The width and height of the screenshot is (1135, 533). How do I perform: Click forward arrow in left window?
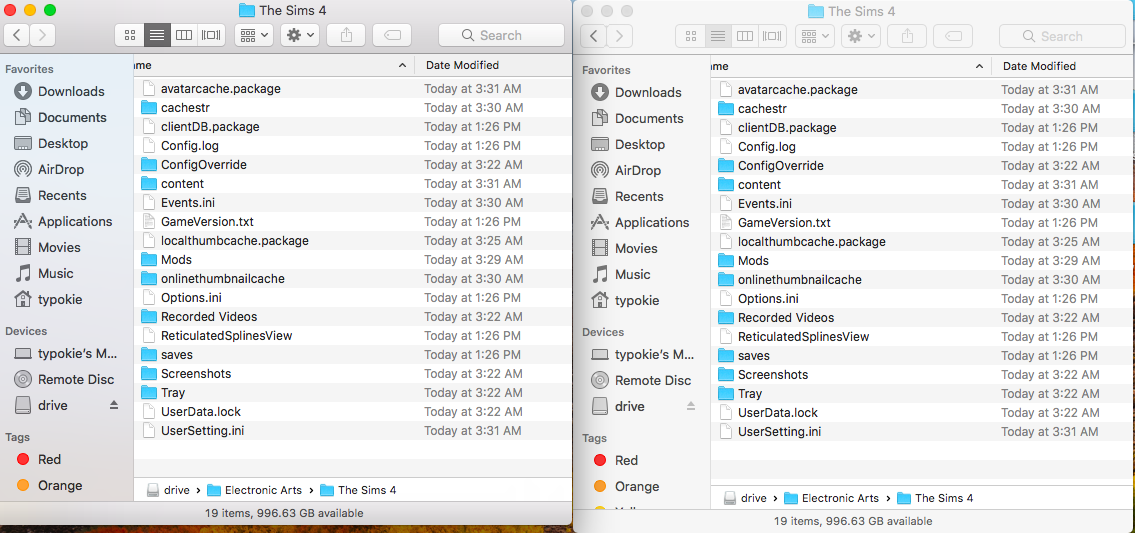[x=43, y=35]
